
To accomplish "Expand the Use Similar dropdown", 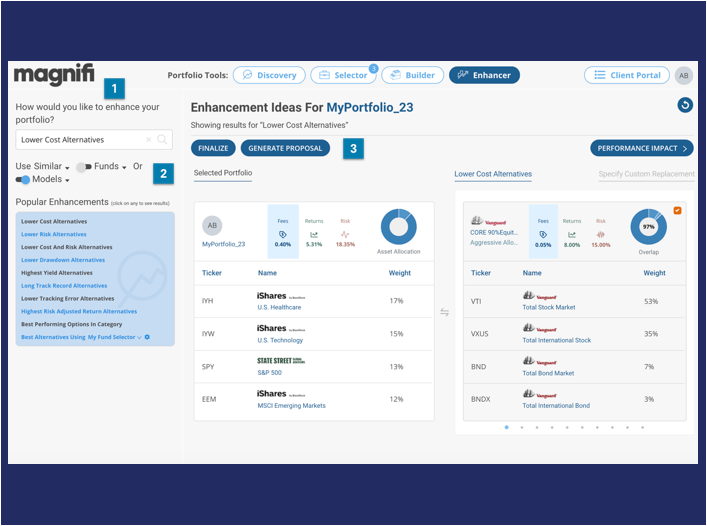I will click(x=67, y=168).
